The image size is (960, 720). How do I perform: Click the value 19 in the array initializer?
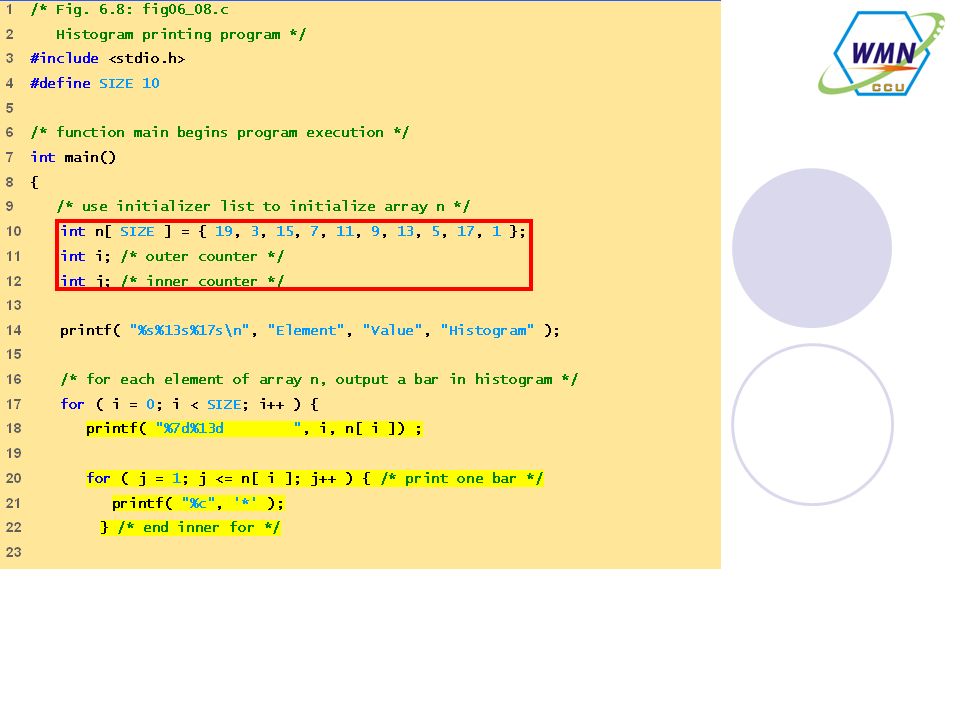(x=223, y=231)
